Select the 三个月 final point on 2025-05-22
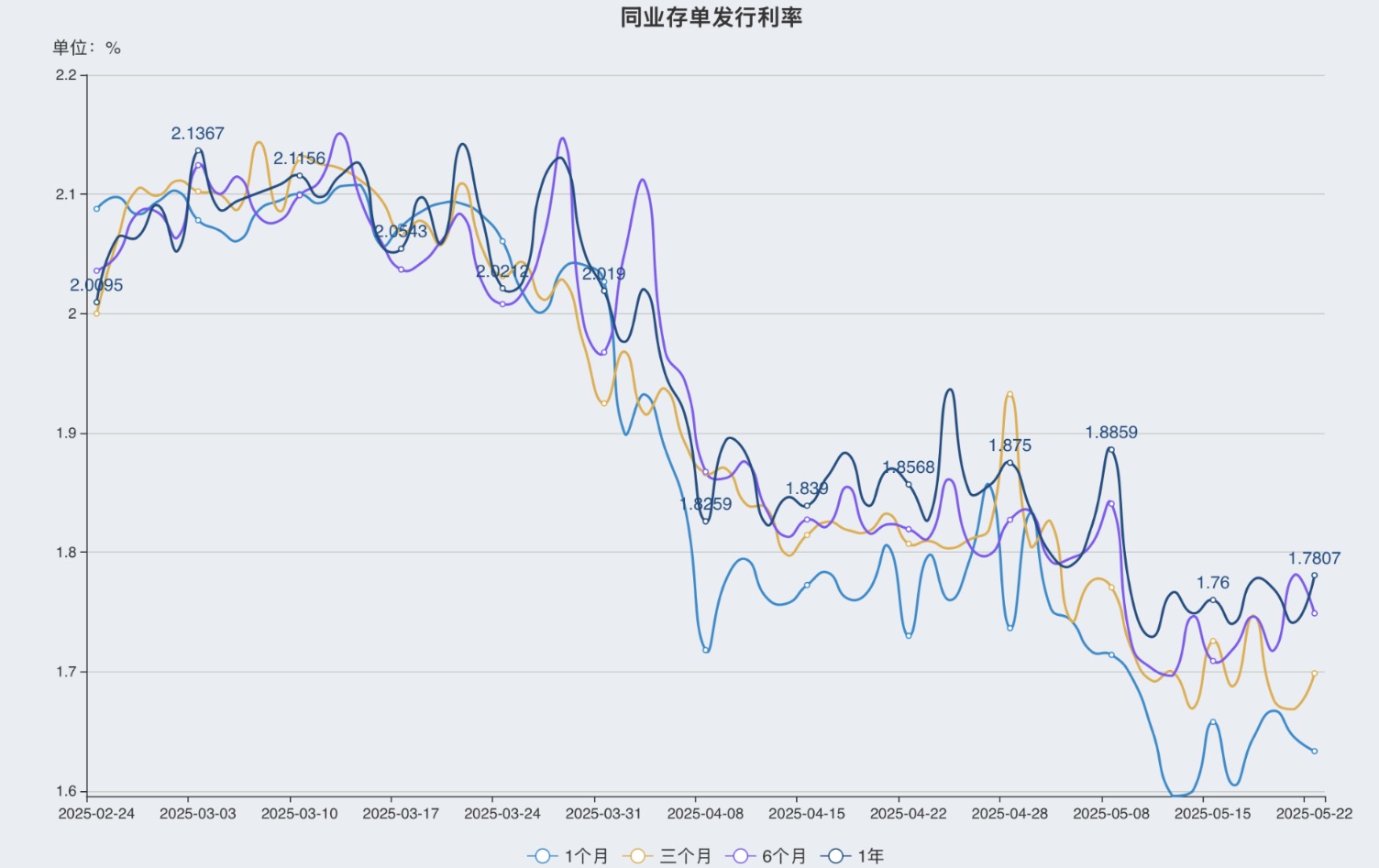Image resolution: width=1379 pixels, height=868 pixels. pos(1314,673)
